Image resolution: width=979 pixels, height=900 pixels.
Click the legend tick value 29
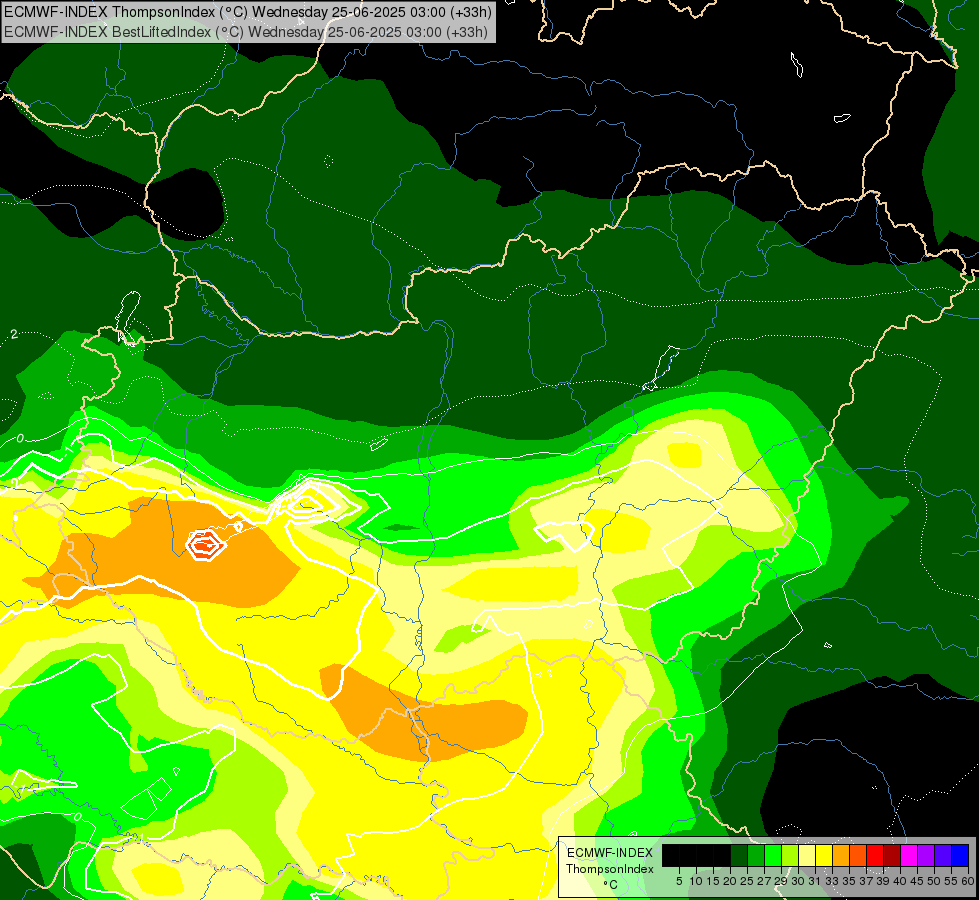(x=781, y=881)
